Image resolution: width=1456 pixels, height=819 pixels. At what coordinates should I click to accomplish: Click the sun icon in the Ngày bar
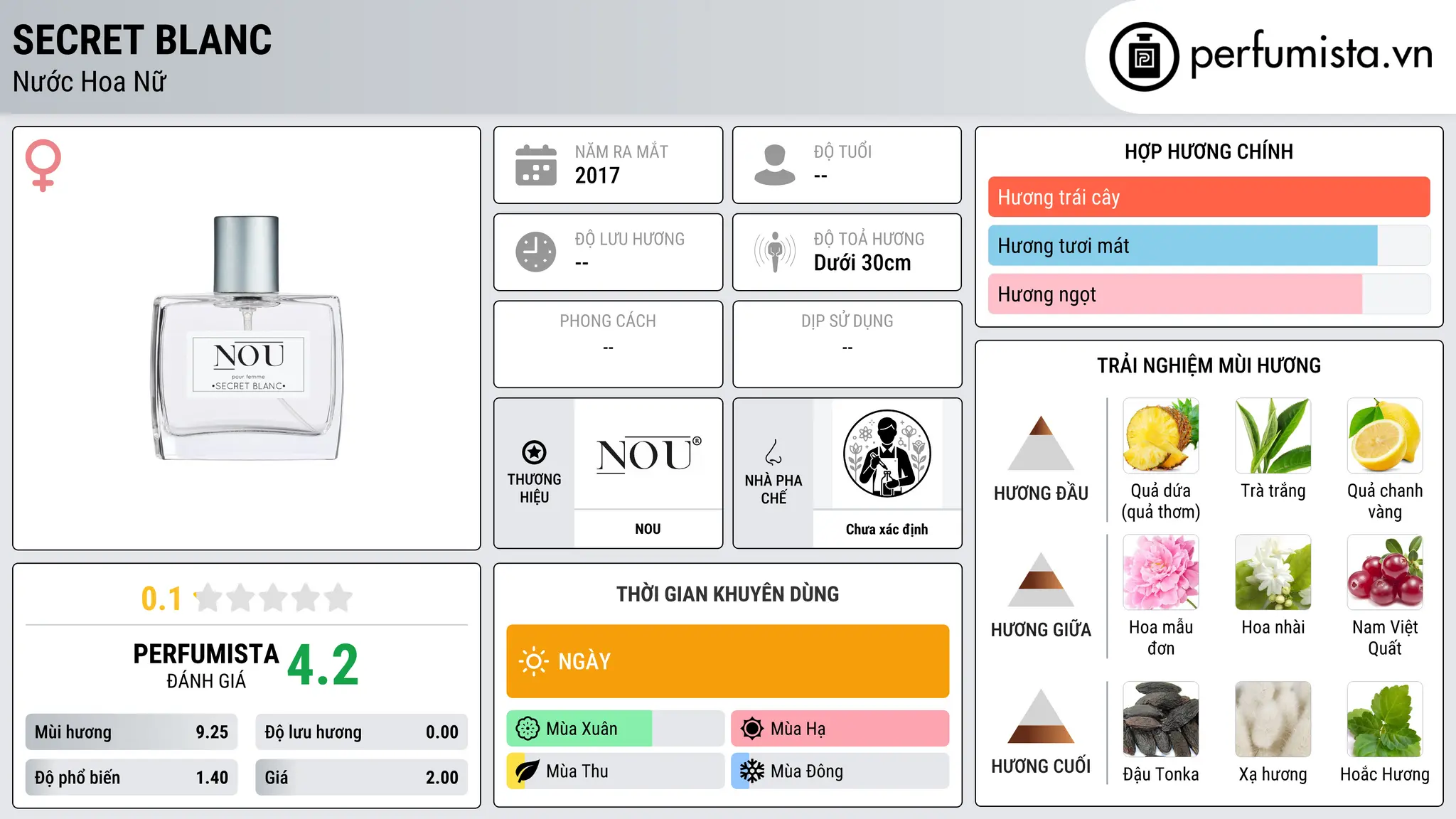click(533, 661)
